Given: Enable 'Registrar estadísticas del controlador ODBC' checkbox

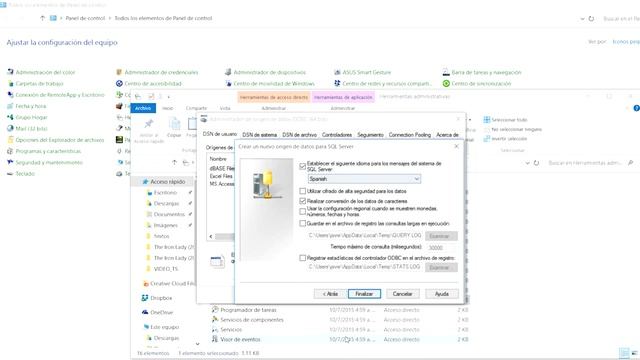Looking at the screenshot, I should pyautogui.click(x=302, y=258).
